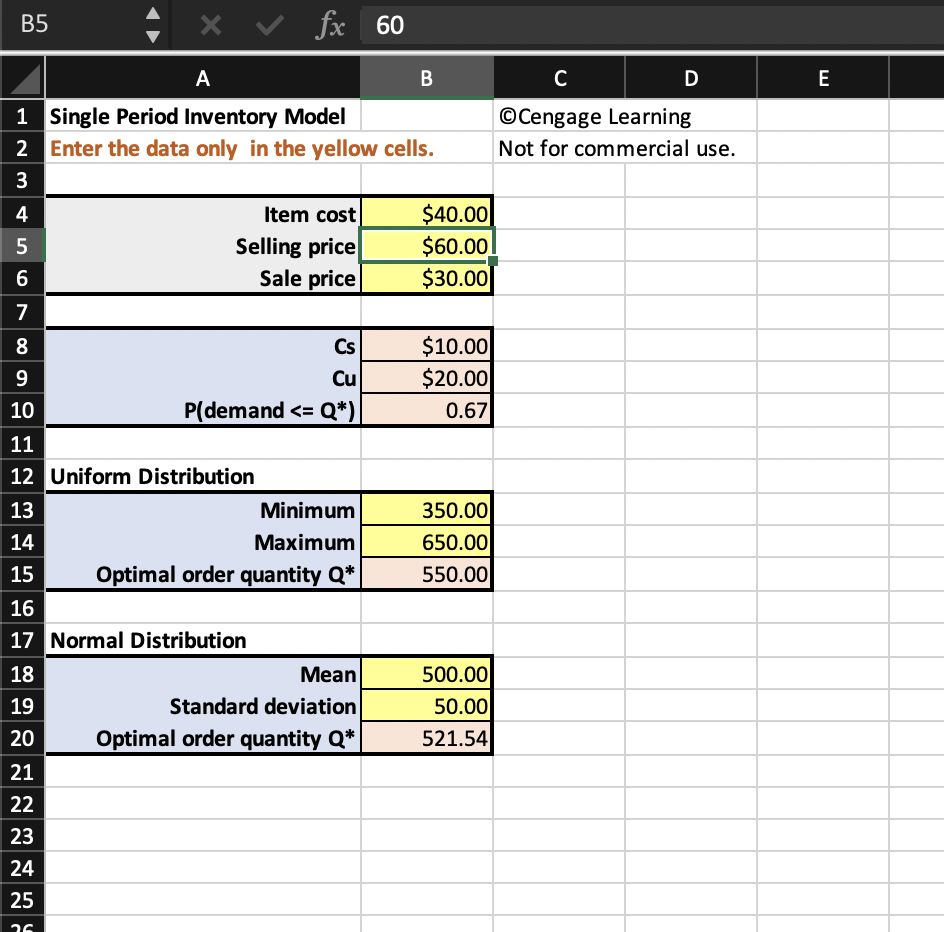Image resolution: width=944 pixels, height=932 pixels.
Task: Click the Name Box down arrow
Action: pos(153,37)
